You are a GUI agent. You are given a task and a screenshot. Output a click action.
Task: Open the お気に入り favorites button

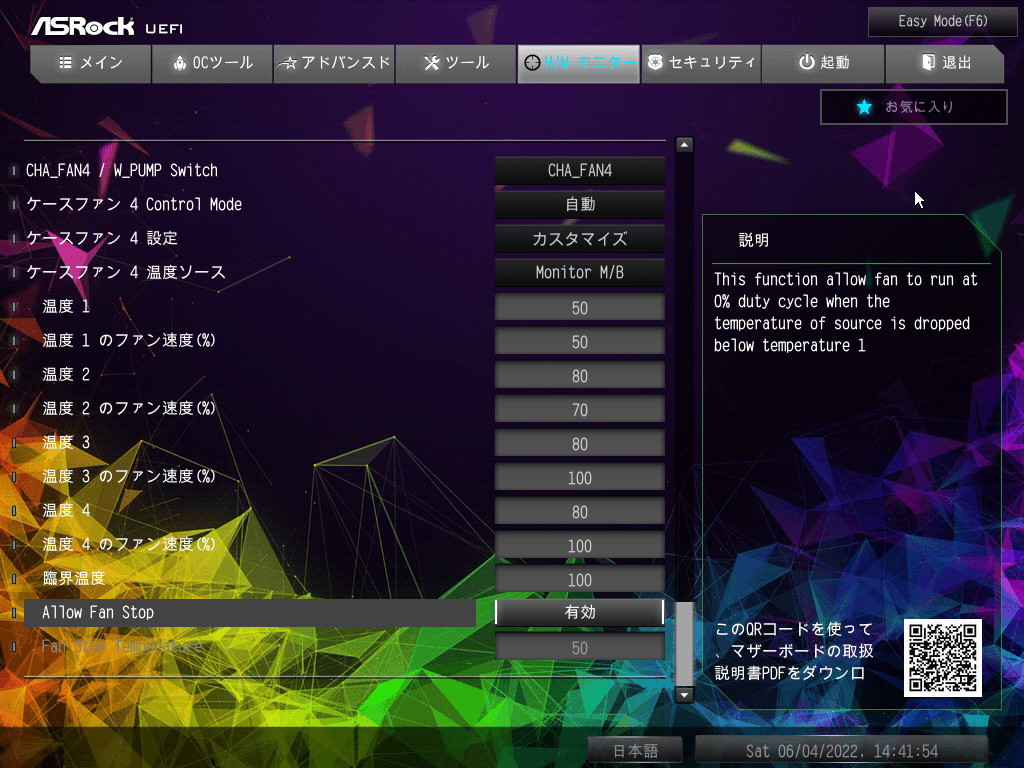(914, 107)
